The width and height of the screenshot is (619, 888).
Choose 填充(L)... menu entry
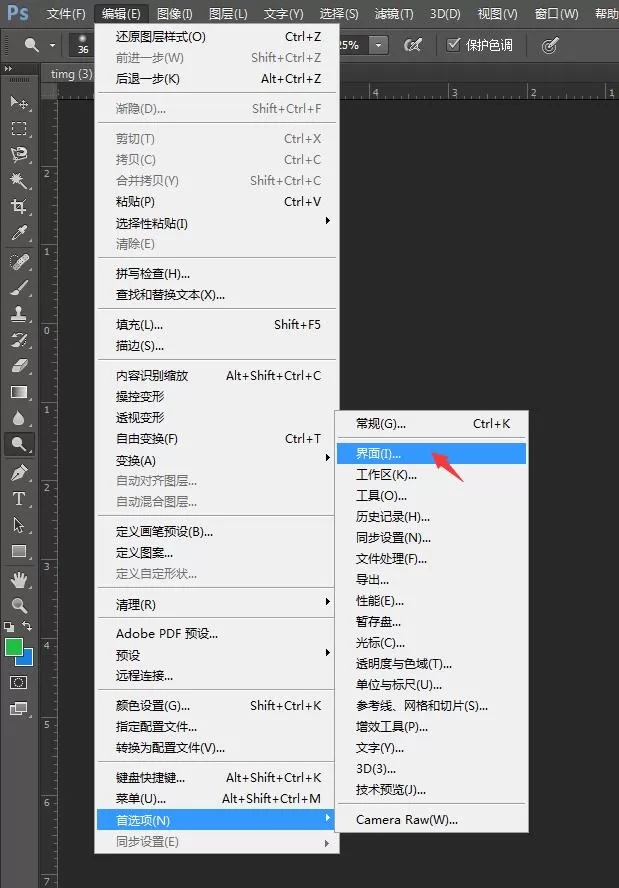217,325
